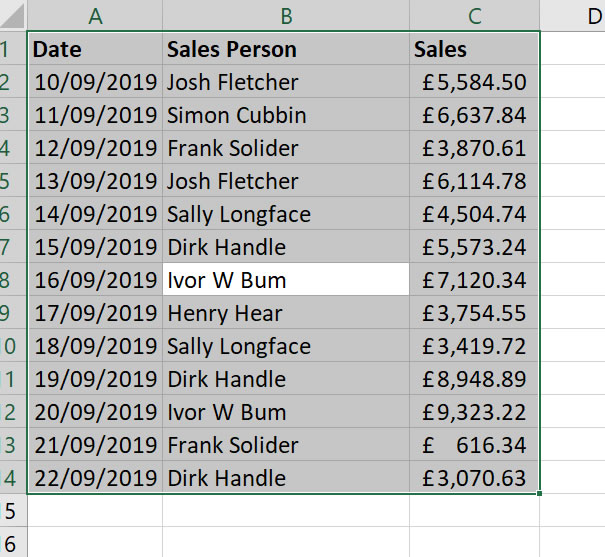Click the Henry Hear cell
Viewport: 605px width, 557px height.
click(x=286, y=313)
